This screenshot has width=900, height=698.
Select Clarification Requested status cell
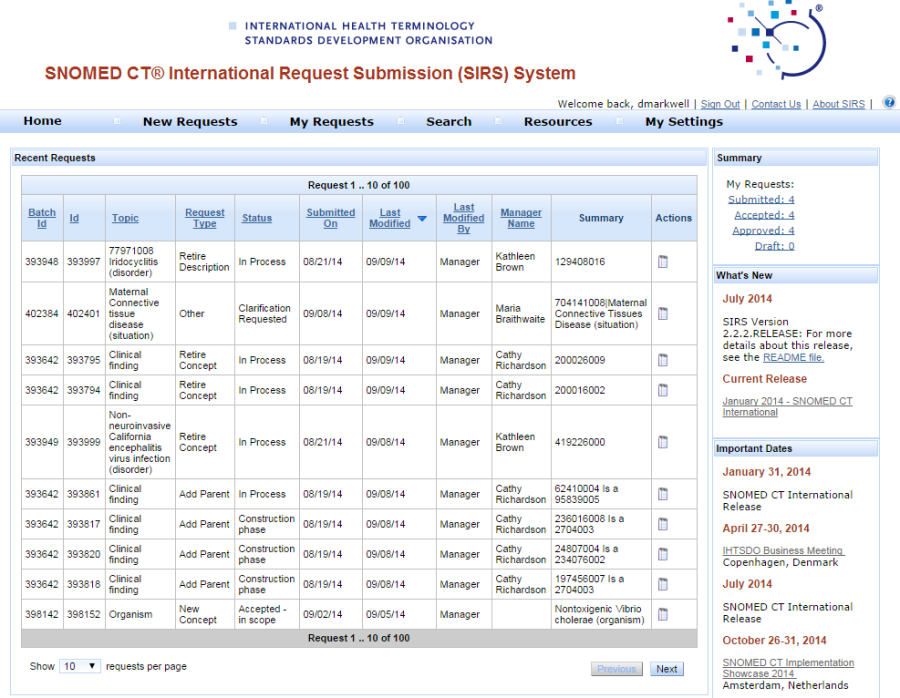pos(265,313)
